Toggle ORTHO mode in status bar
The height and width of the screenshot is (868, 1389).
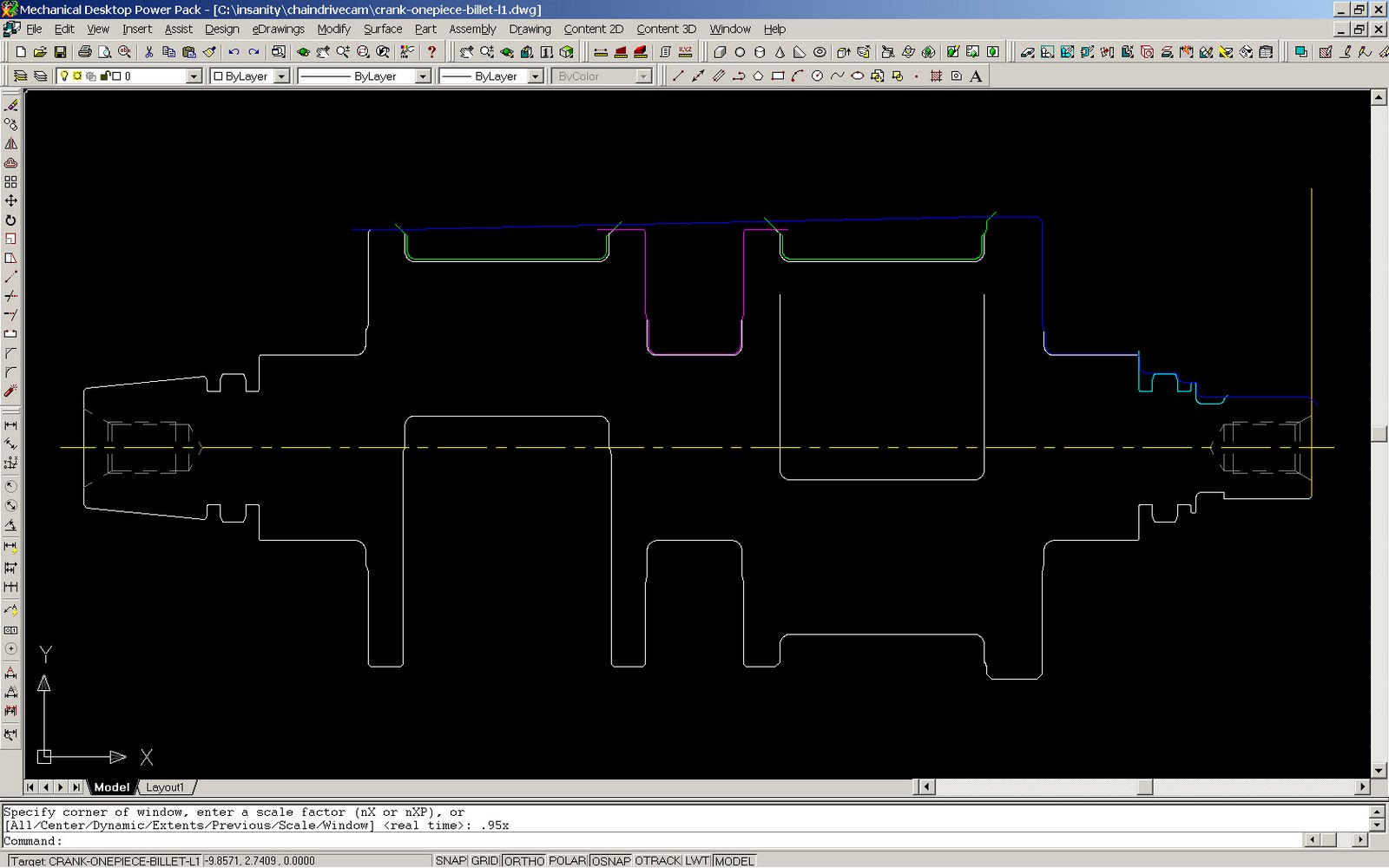(523, 861)
